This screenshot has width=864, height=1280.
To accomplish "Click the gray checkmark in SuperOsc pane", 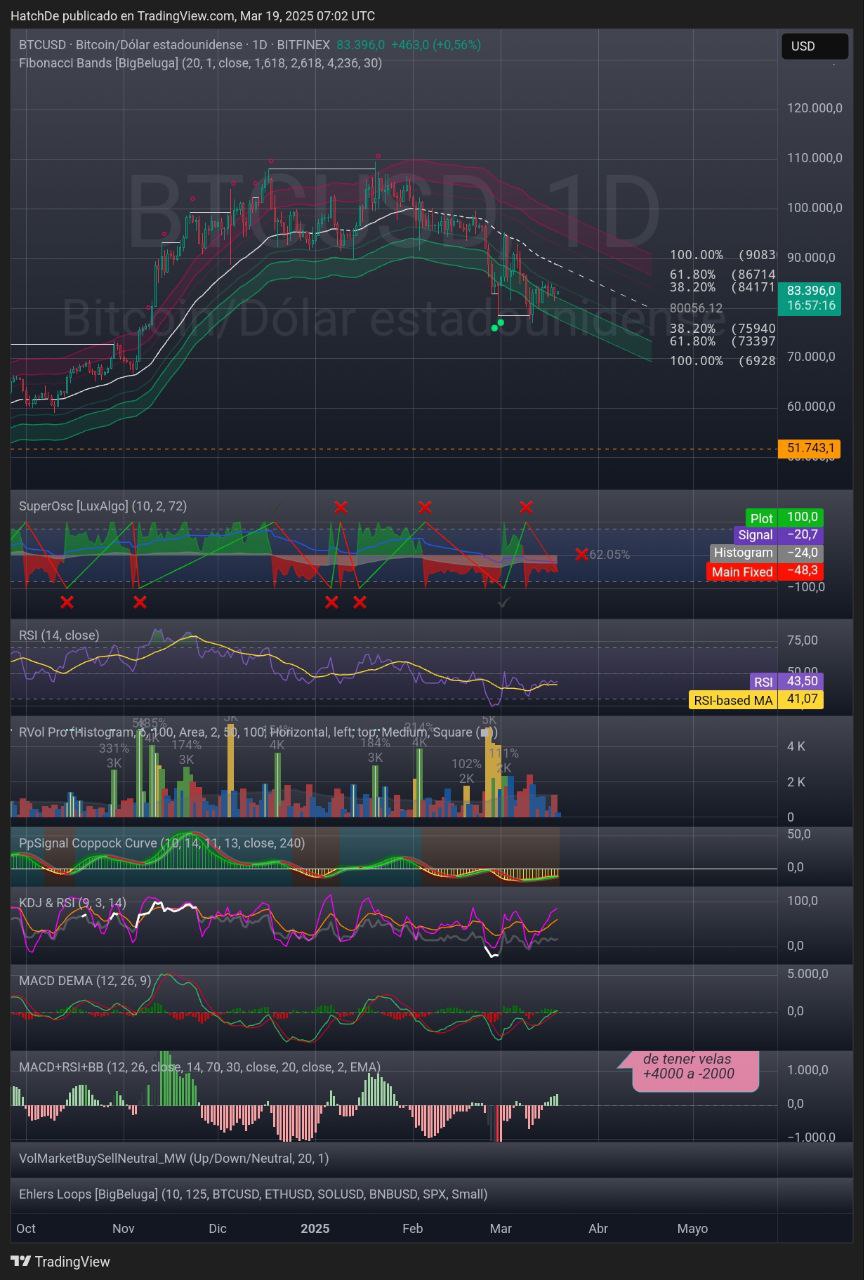I will pos(505,602).
